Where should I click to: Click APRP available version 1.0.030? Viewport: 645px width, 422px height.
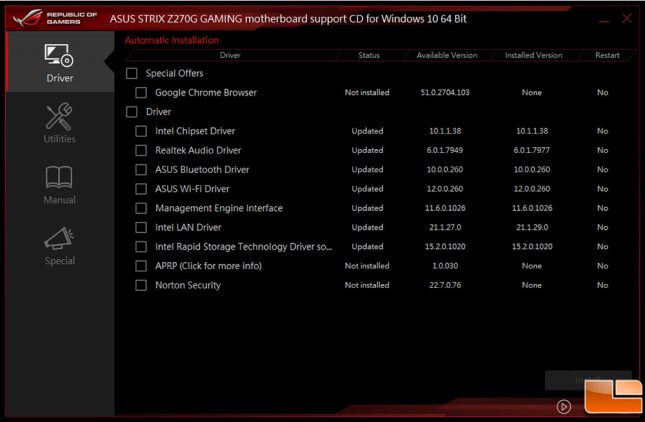[445, 266]
